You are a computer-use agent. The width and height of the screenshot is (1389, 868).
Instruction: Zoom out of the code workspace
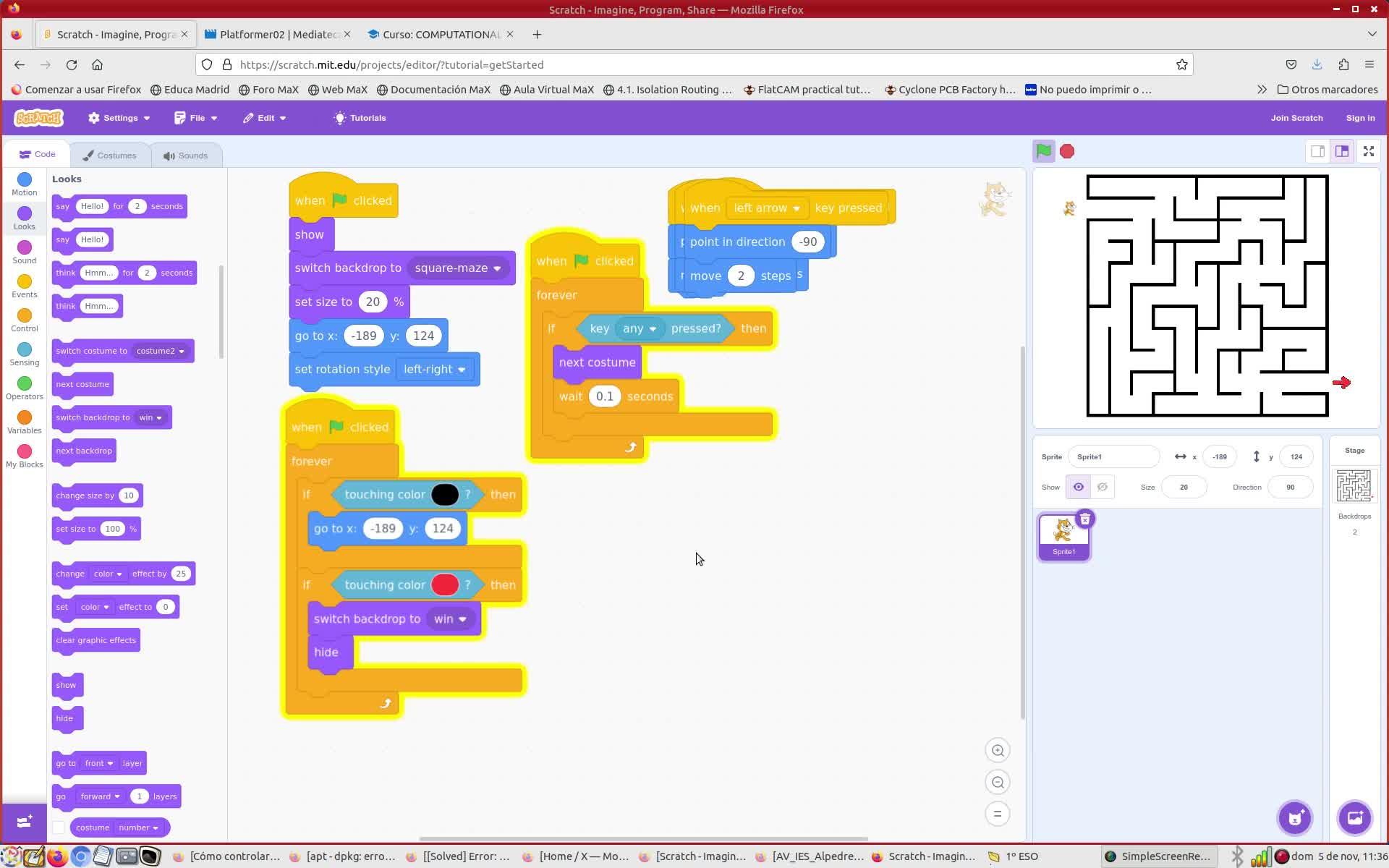pyautogui.click(x=998, y=783)
